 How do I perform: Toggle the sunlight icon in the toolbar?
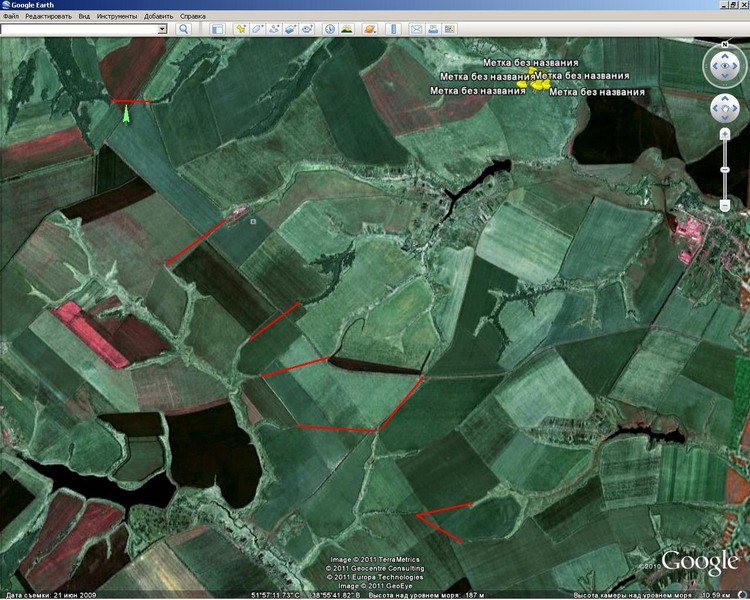coord(346,30)
